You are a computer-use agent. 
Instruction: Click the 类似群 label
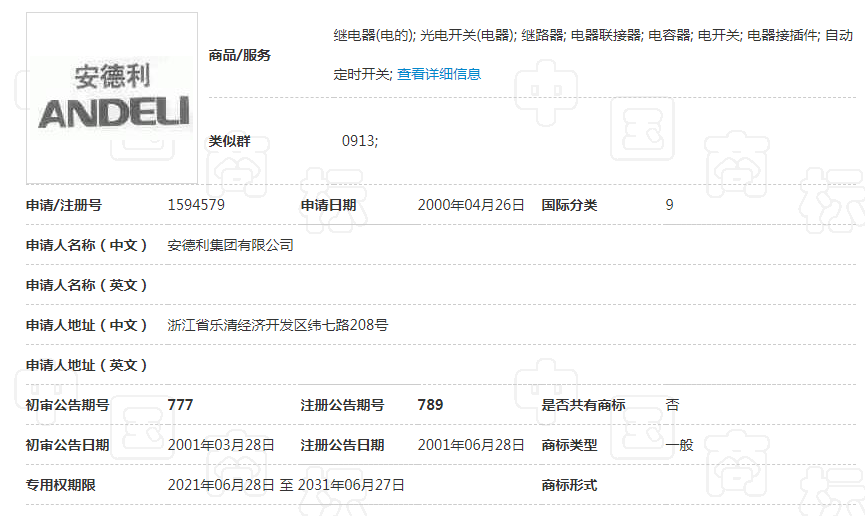(229, 141)
